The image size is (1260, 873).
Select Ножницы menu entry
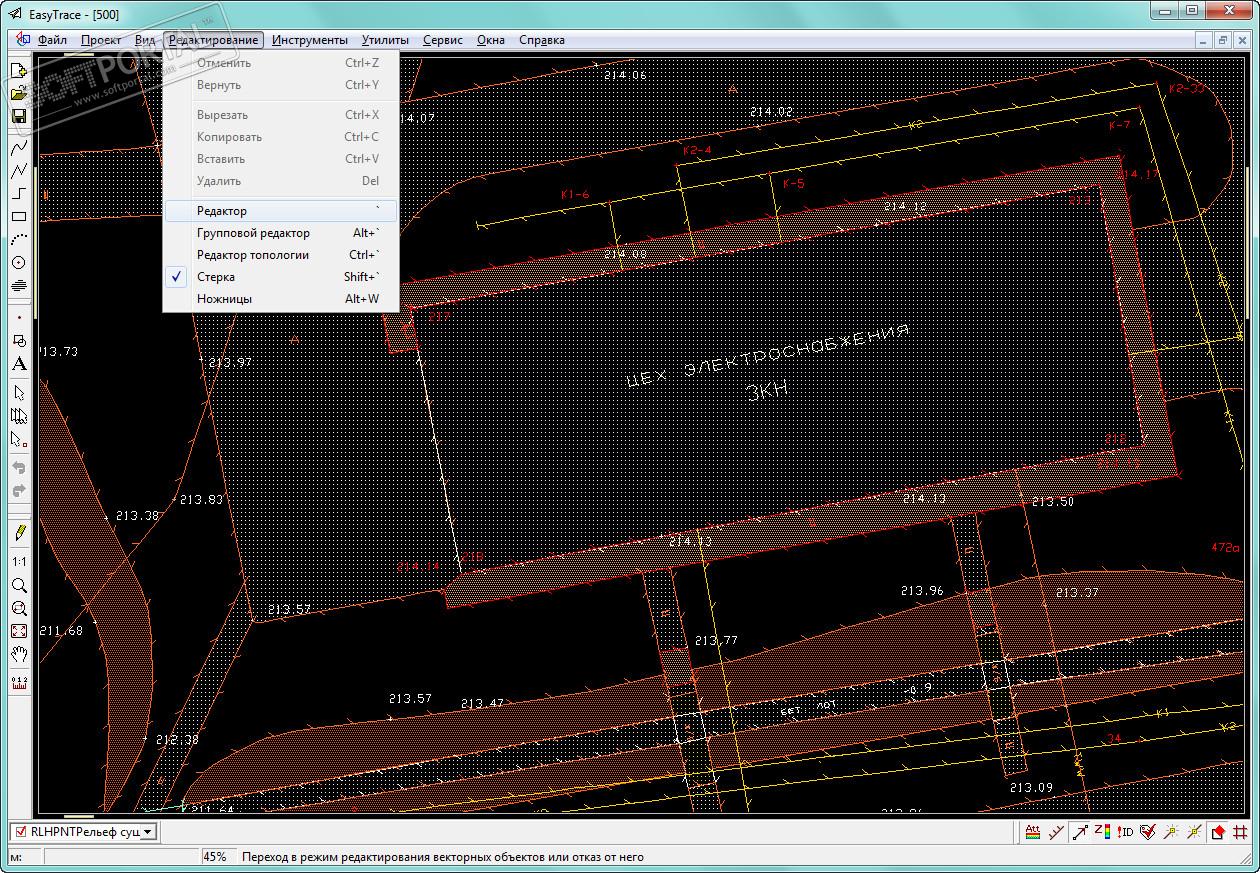pyautogui.click(x=224, y=299)
